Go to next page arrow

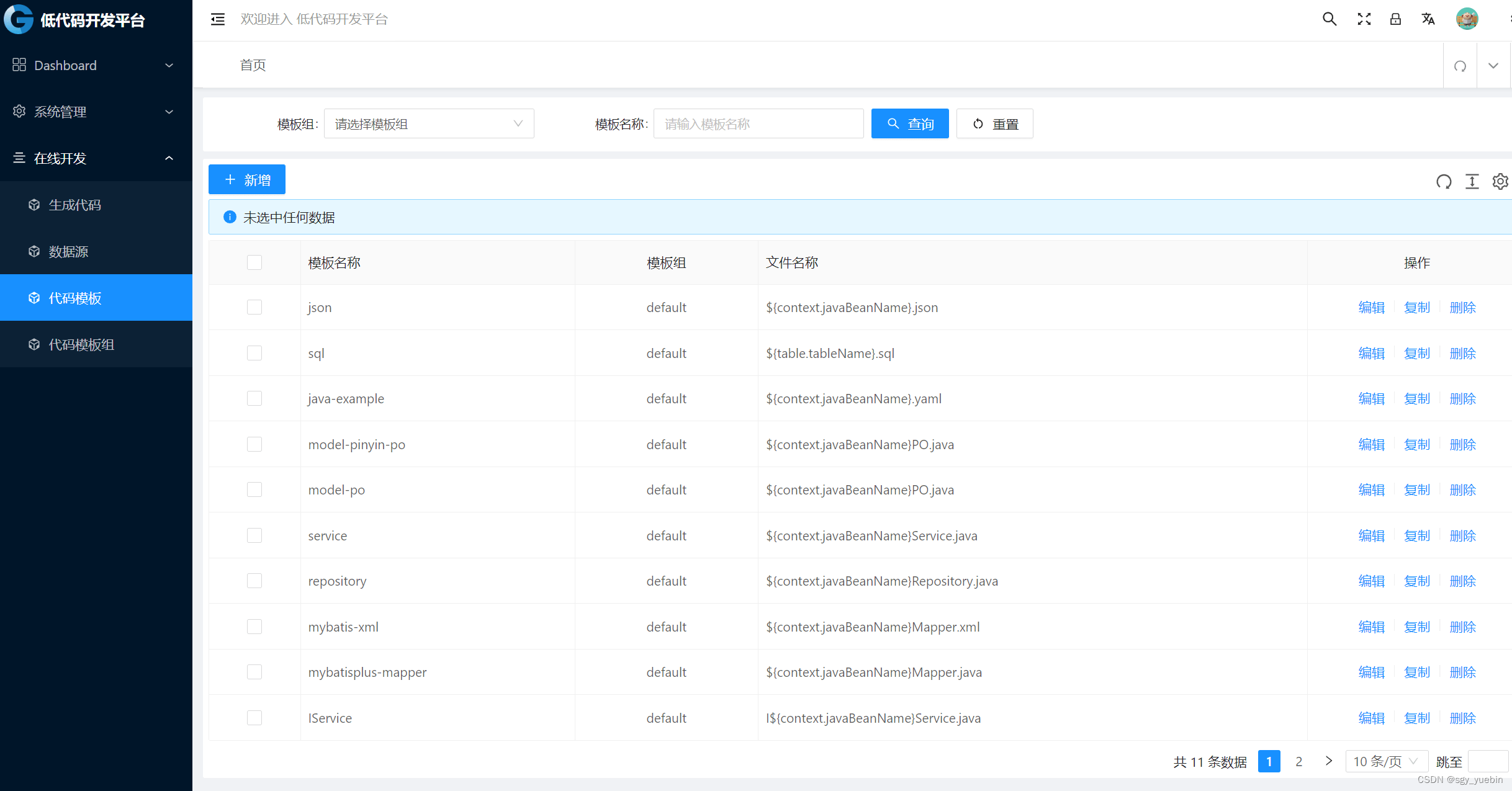(x=1329, y=761)
